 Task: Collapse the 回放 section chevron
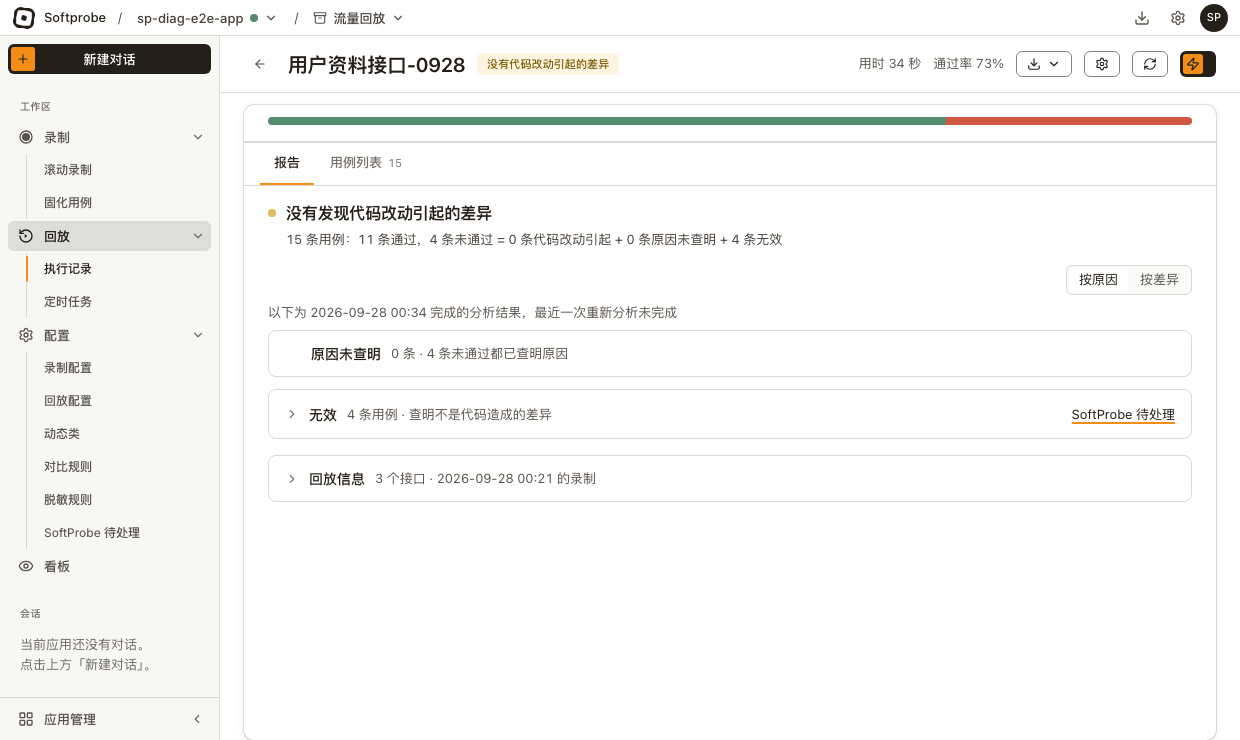[x=197, y=236]
